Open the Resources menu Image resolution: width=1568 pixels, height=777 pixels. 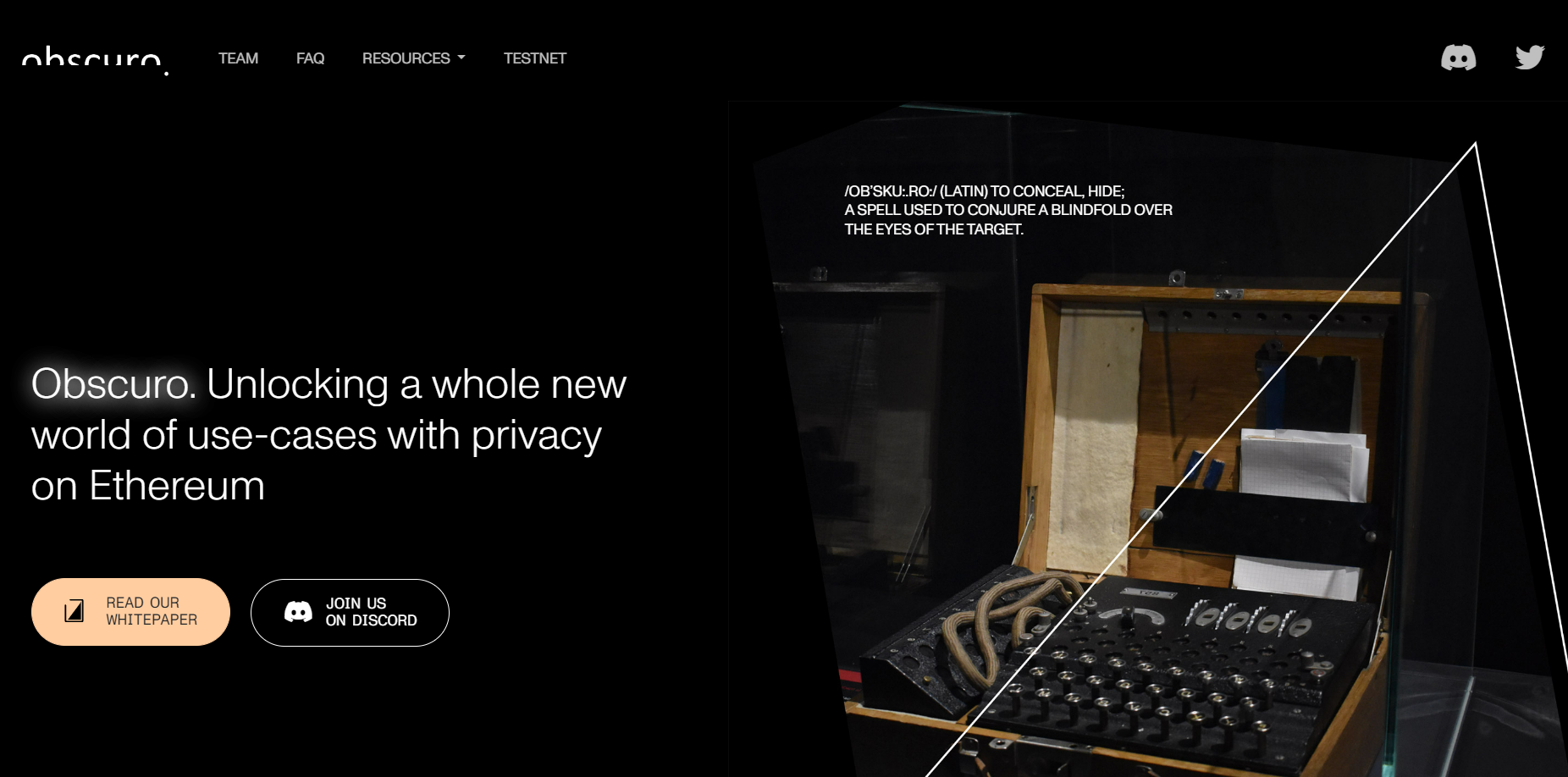[413, 58]
